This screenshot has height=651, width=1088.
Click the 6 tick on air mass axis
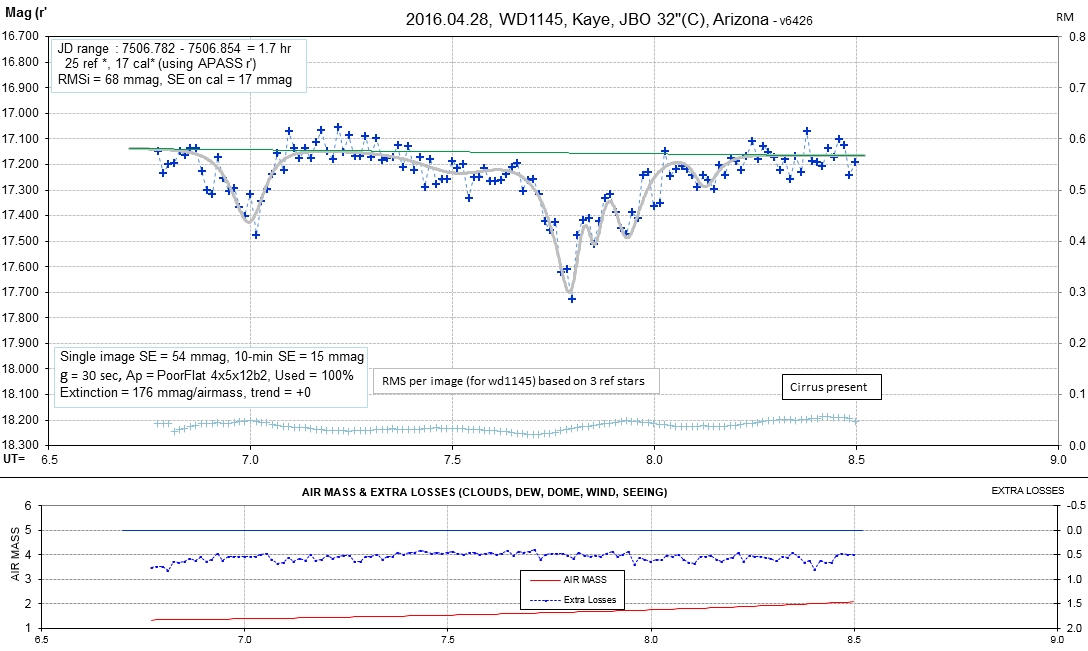point(28,506)
